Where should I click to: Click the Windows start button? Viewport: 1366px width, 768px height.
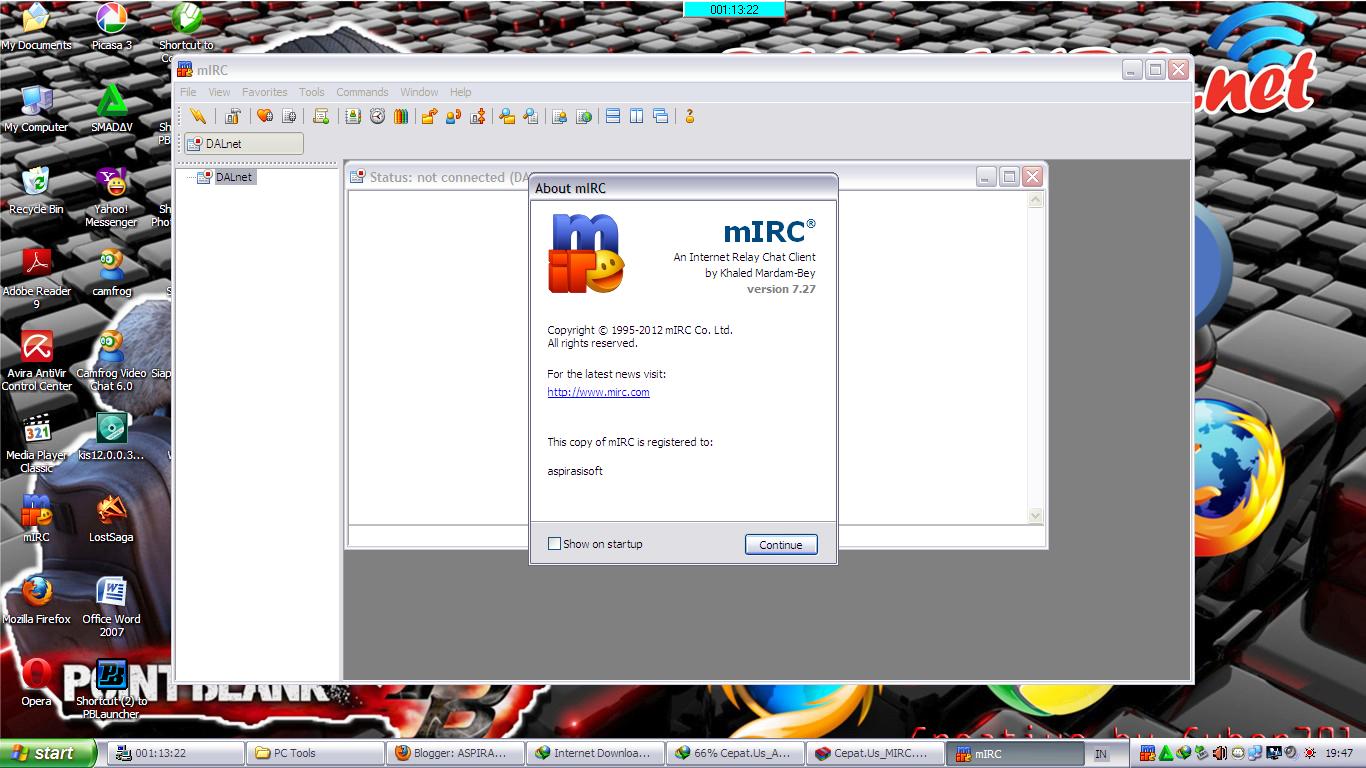(48, 753)
